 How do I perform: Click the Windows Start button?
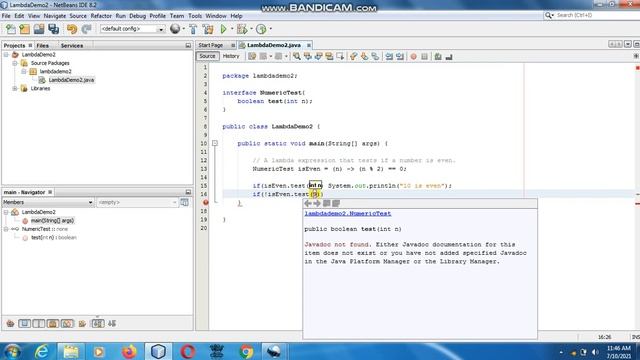(13, 351)
